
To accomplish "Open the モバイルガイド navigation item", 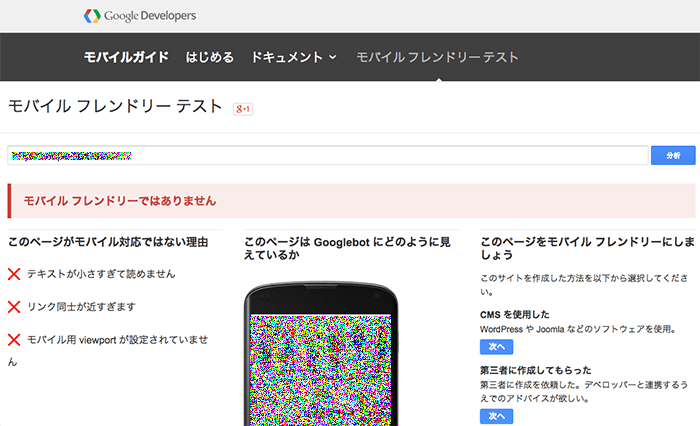I will 126,57.
